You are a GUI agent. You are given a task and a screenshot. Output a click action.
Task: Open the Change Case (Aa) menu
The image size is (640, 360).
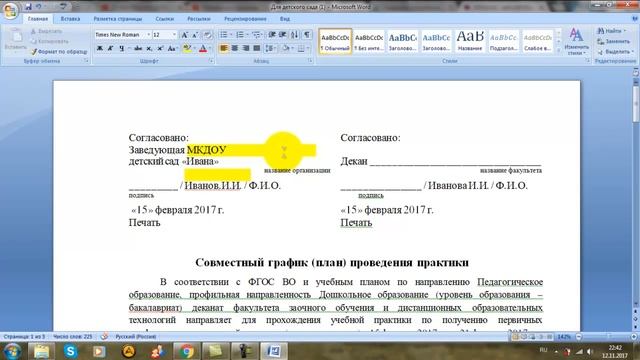pyautogui.click(x=172, y=49)
